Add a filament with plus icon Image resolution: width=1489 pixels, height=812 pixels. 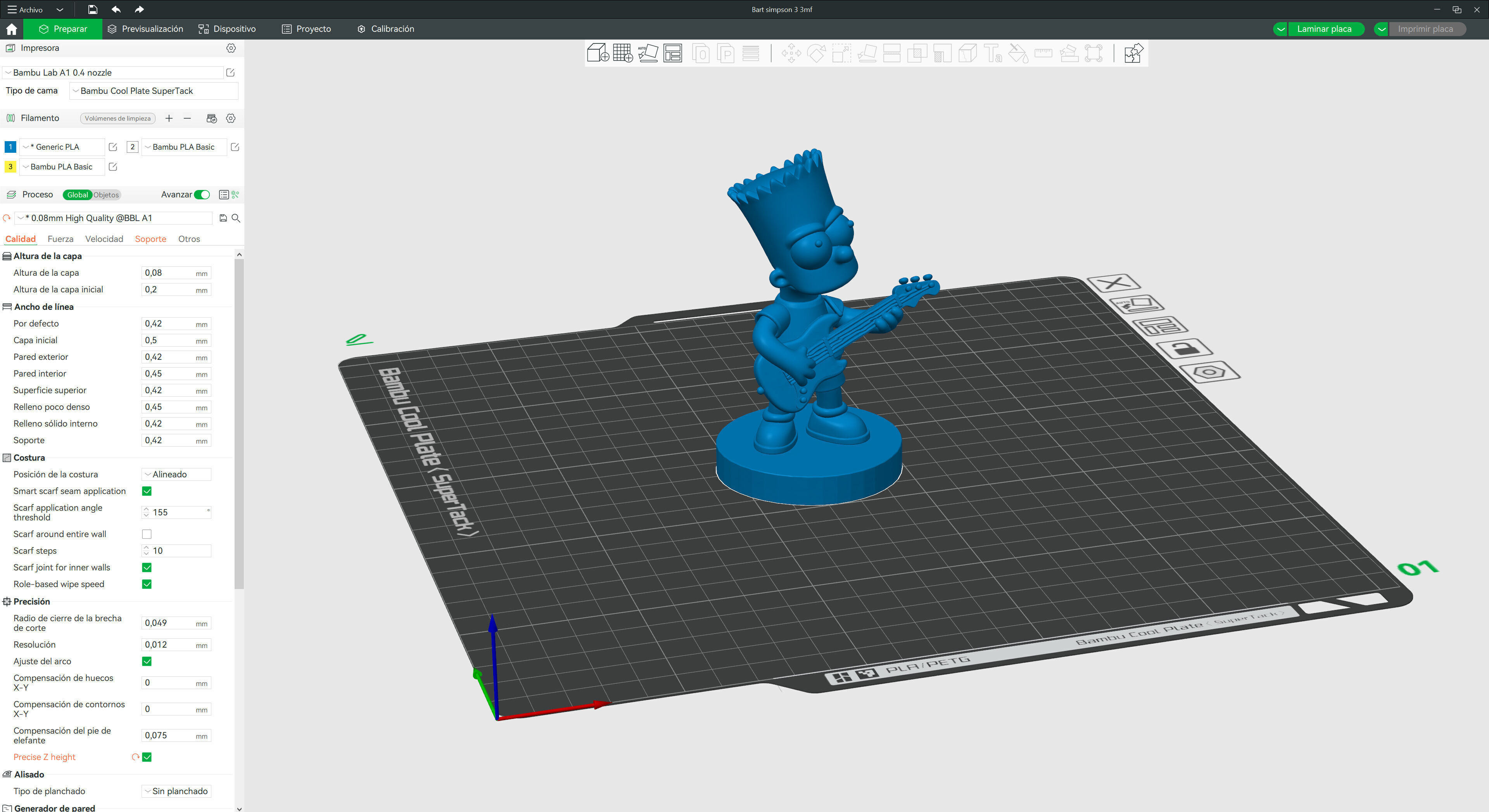[x=169, y=119]
